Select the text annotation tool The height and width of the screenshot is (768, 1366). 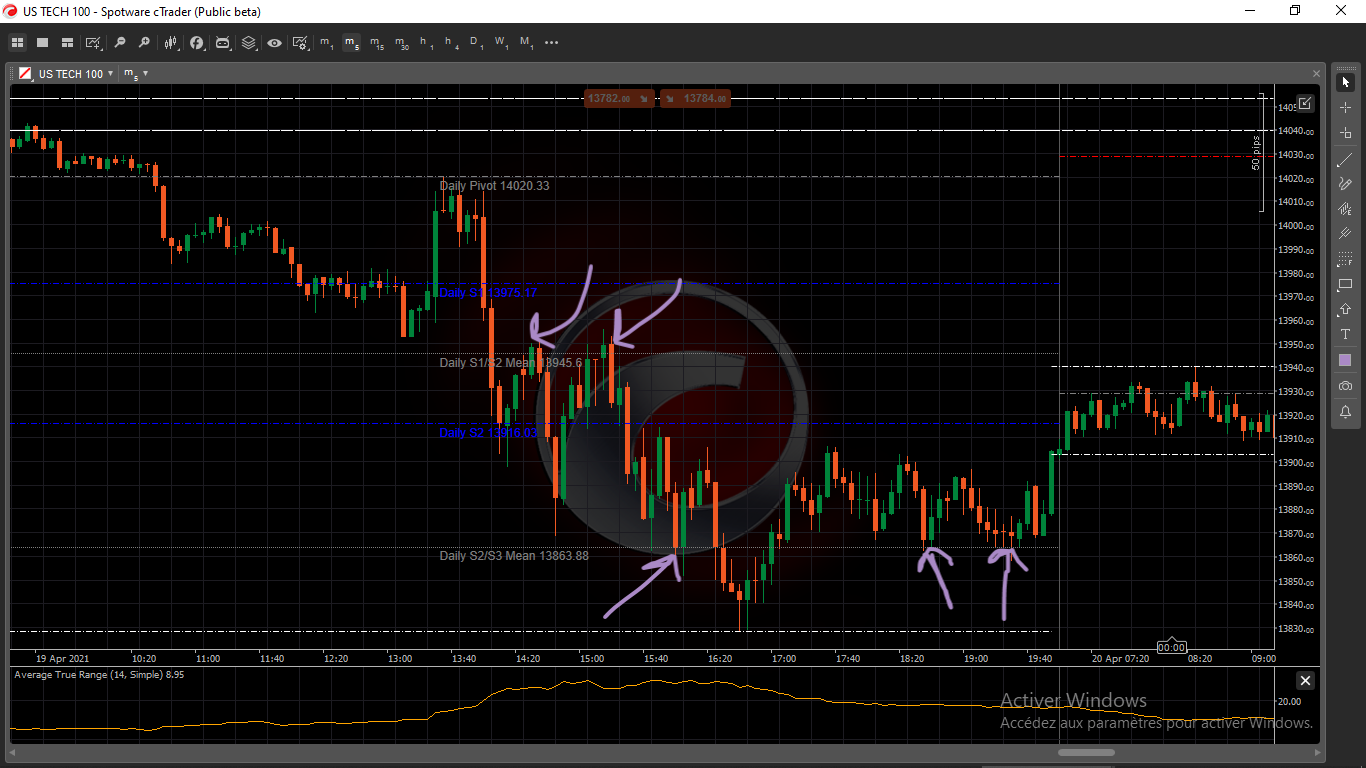[x=1345, y=335]
